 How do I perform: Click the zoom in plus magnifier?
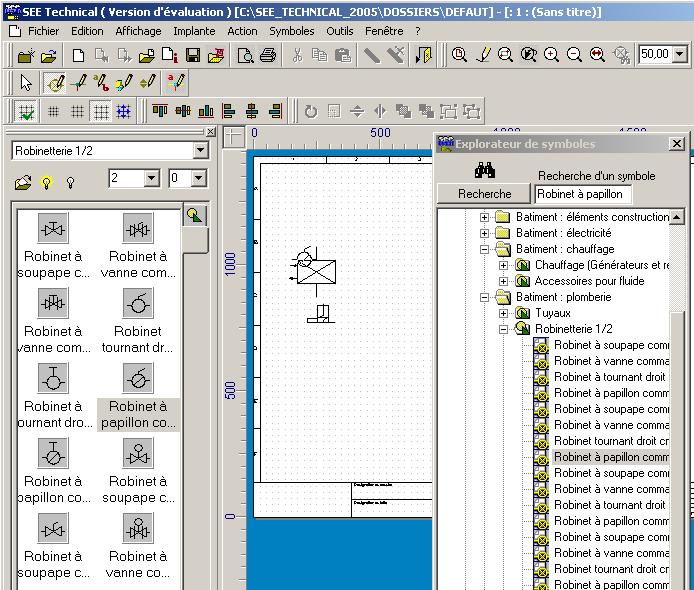551,55
